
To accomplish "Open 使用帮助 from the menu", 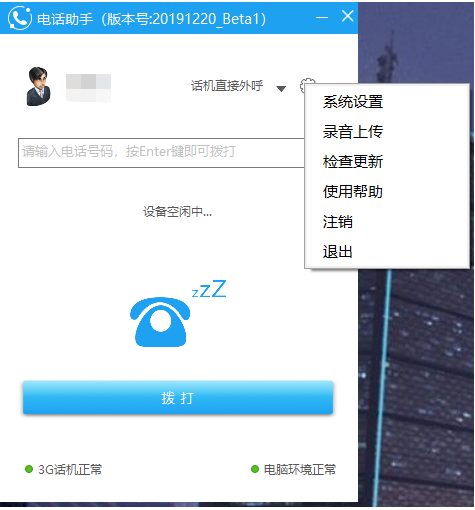I will coord(353,192).
